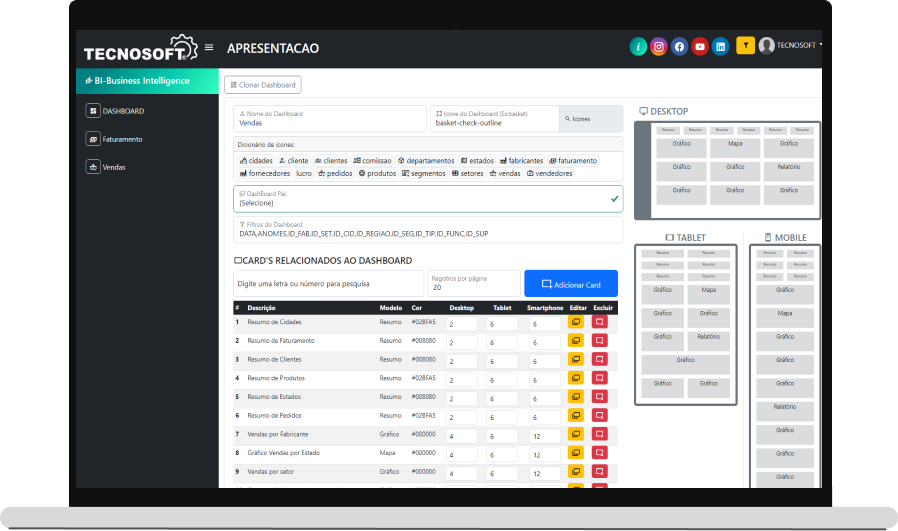
Task: Edit the Resumo de Cidades card
Action: [x=577, y=323]
